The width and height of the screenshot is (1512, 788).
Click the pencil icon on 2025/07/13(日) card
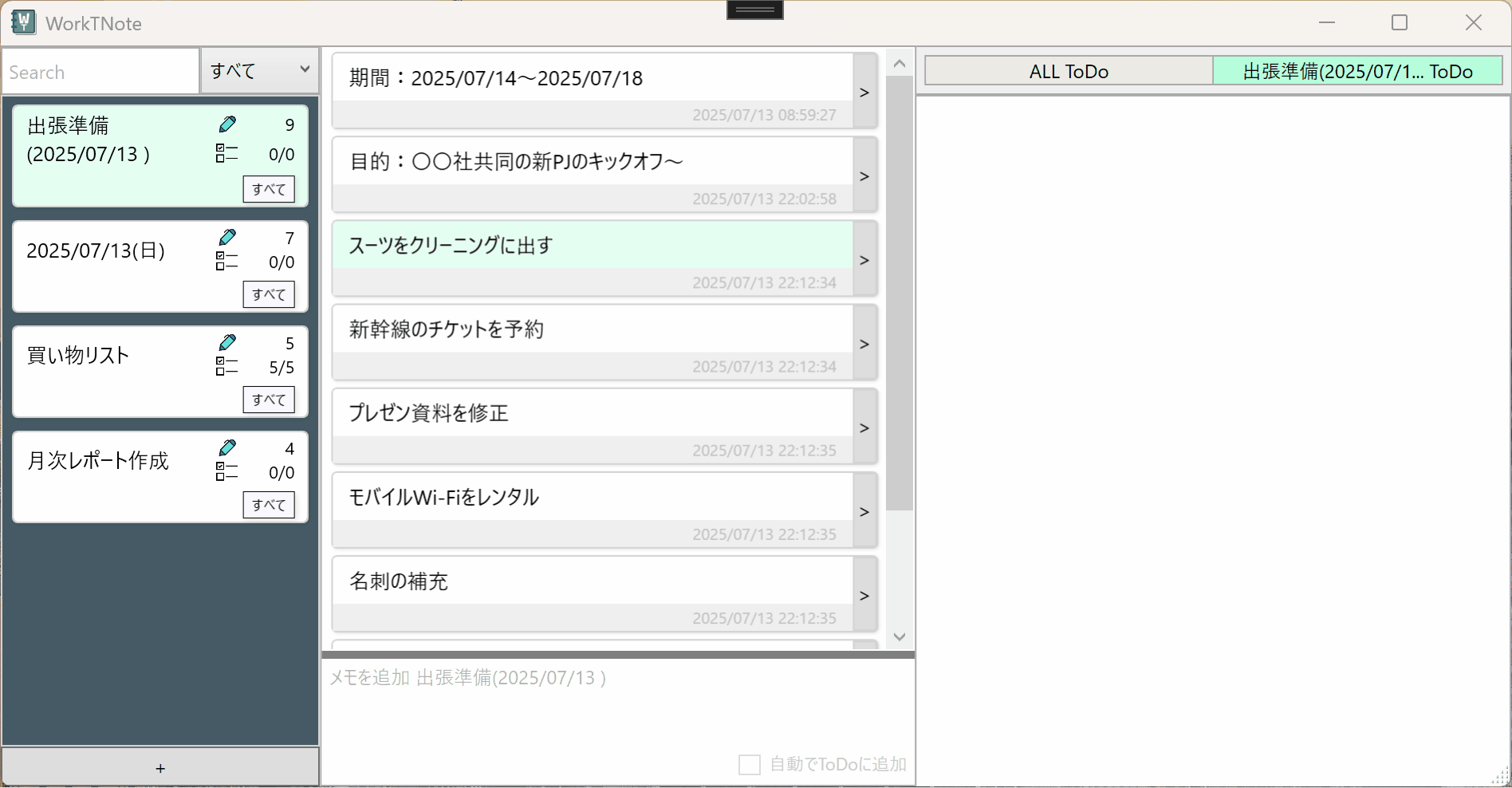point(227,238)
